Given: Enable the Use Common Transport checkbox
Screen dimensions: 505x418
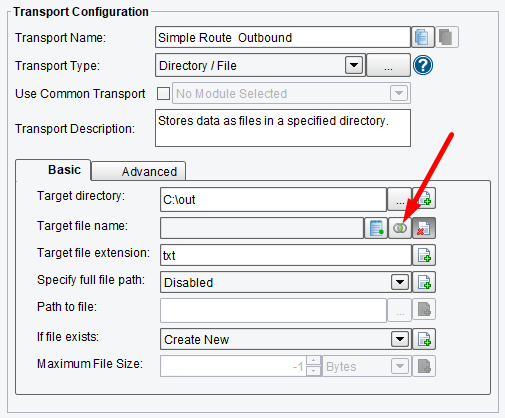Looking at the screenshot, I should click(x=163, y=94).
